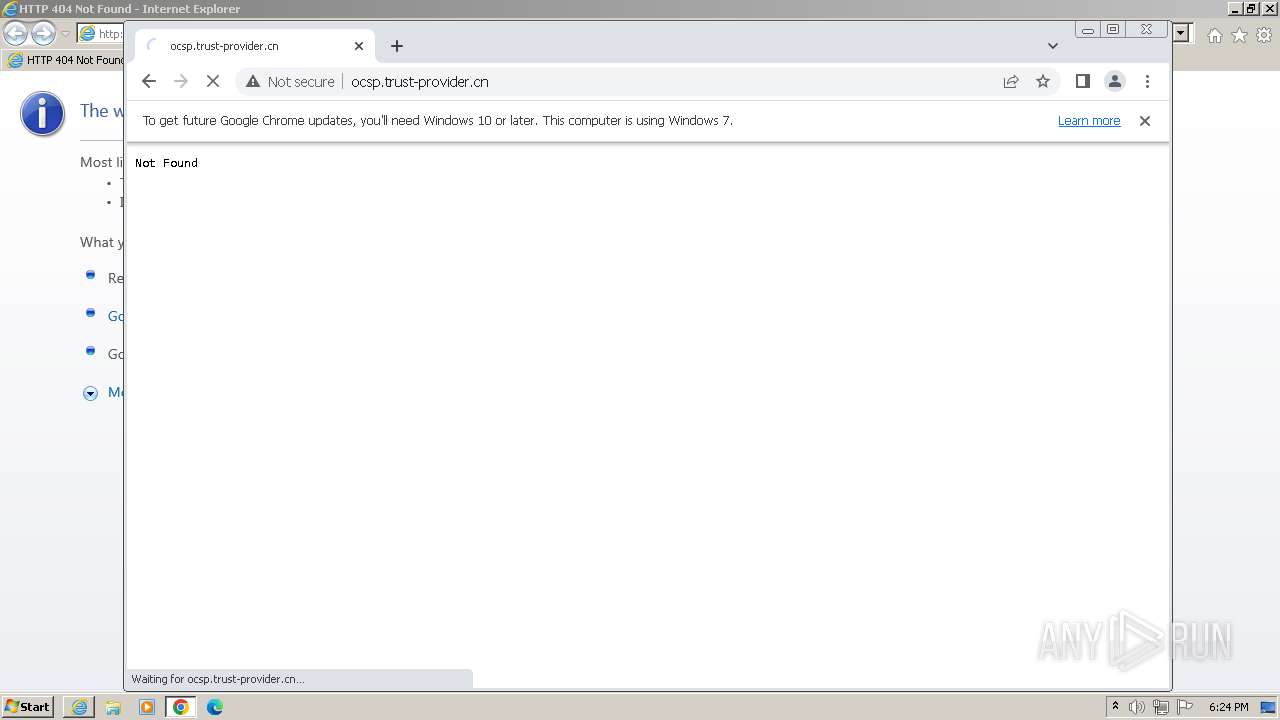The height and width of the screenshot is (720, 1280).
Task: Open Action Center flag icon
Action: point(1185,707)
